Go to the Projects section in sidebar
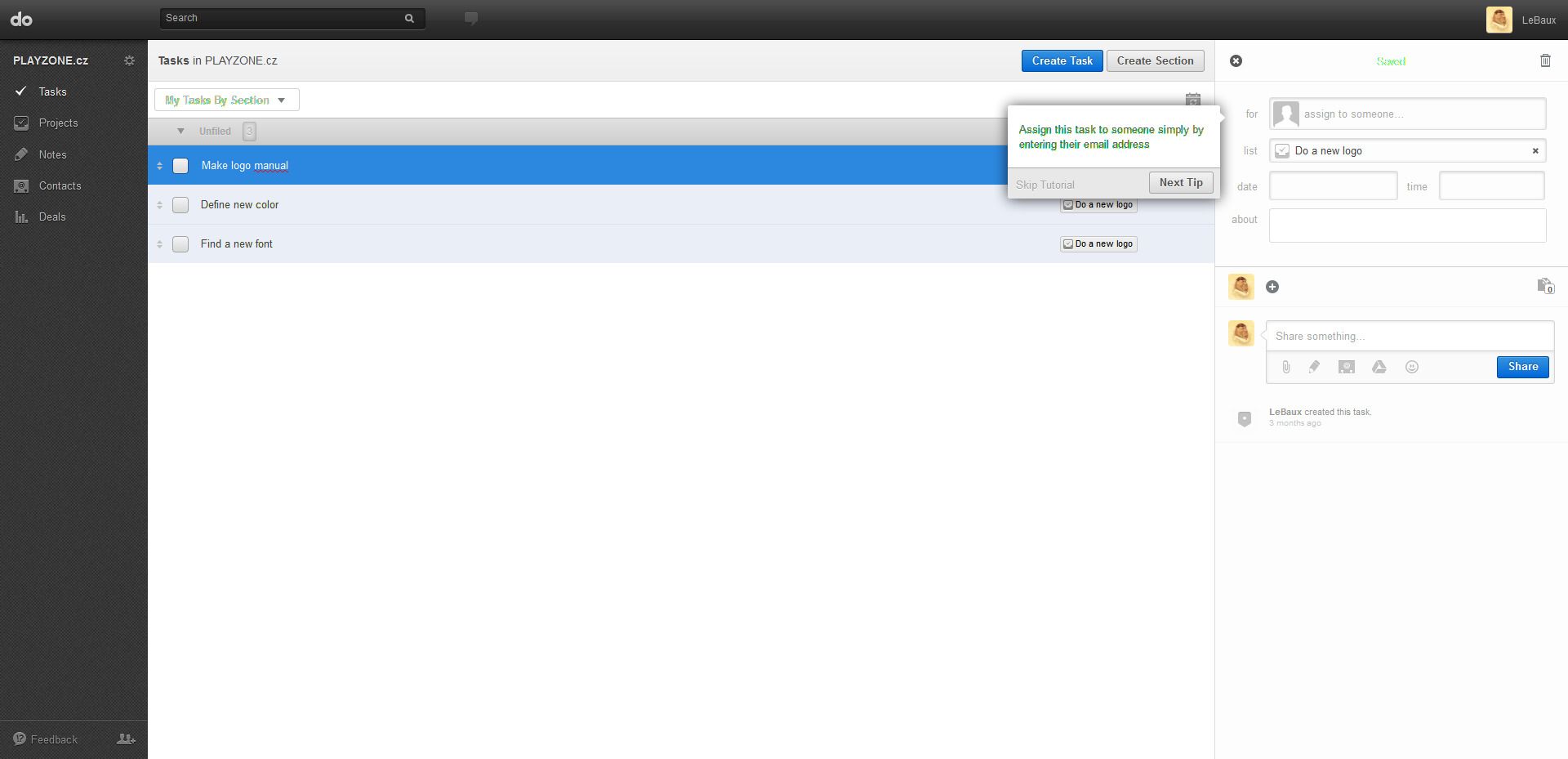Viewport: 1568px width, 759px height. [x=58, y=123]
